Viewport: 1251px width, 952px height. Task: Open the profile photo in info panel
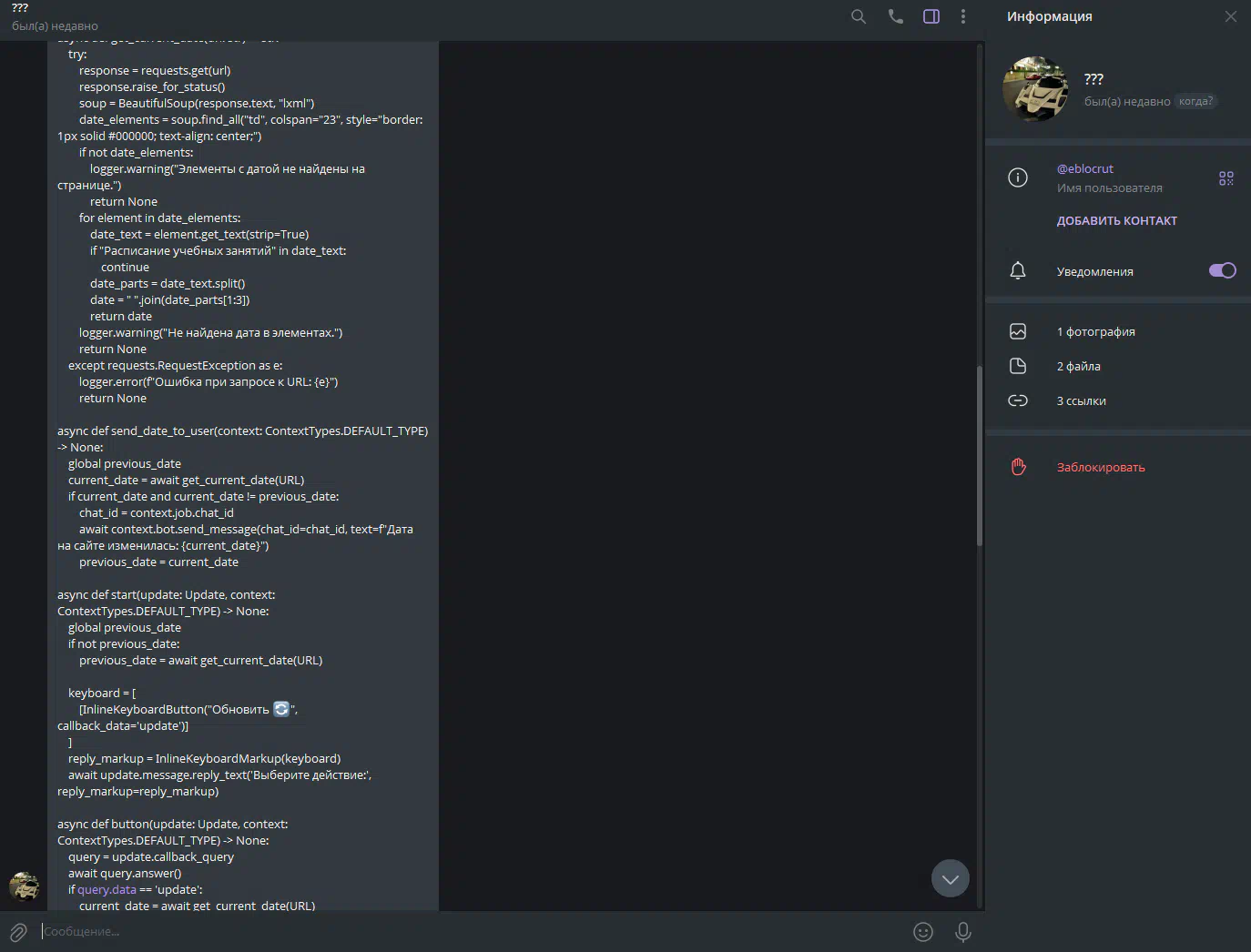click(1035, 89)
